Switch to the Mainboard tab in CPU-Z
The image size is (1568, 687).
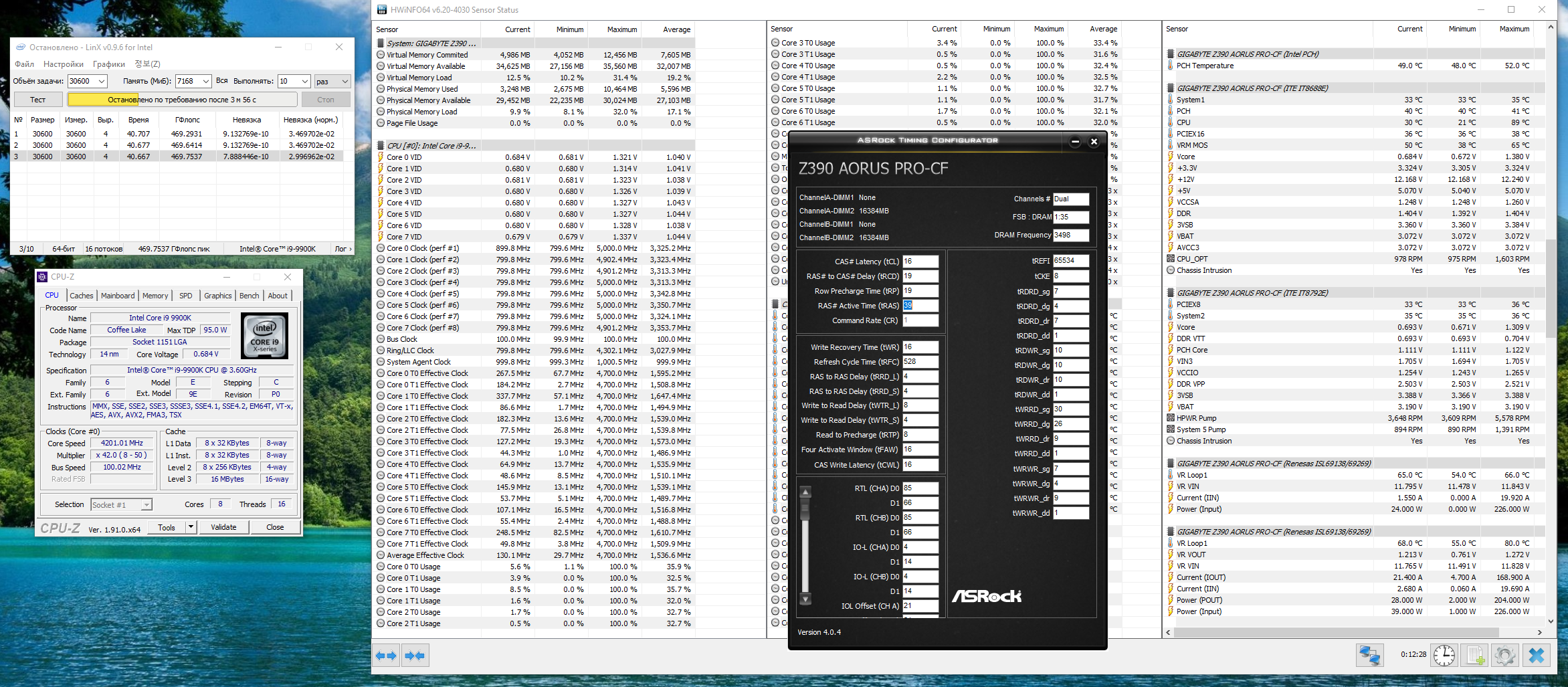coord(118,296)
